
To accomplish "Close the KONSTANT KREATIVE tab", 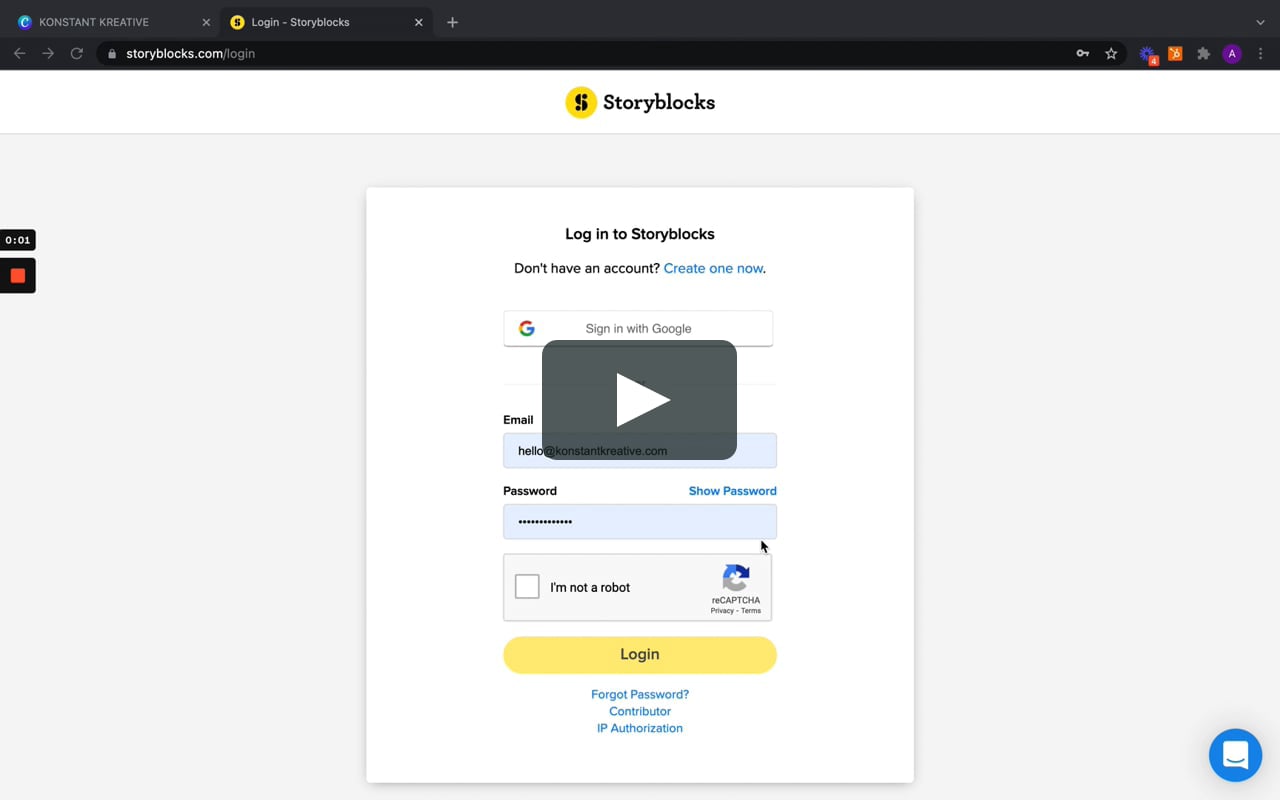I will pyautogui.click(x=206, y=22).
